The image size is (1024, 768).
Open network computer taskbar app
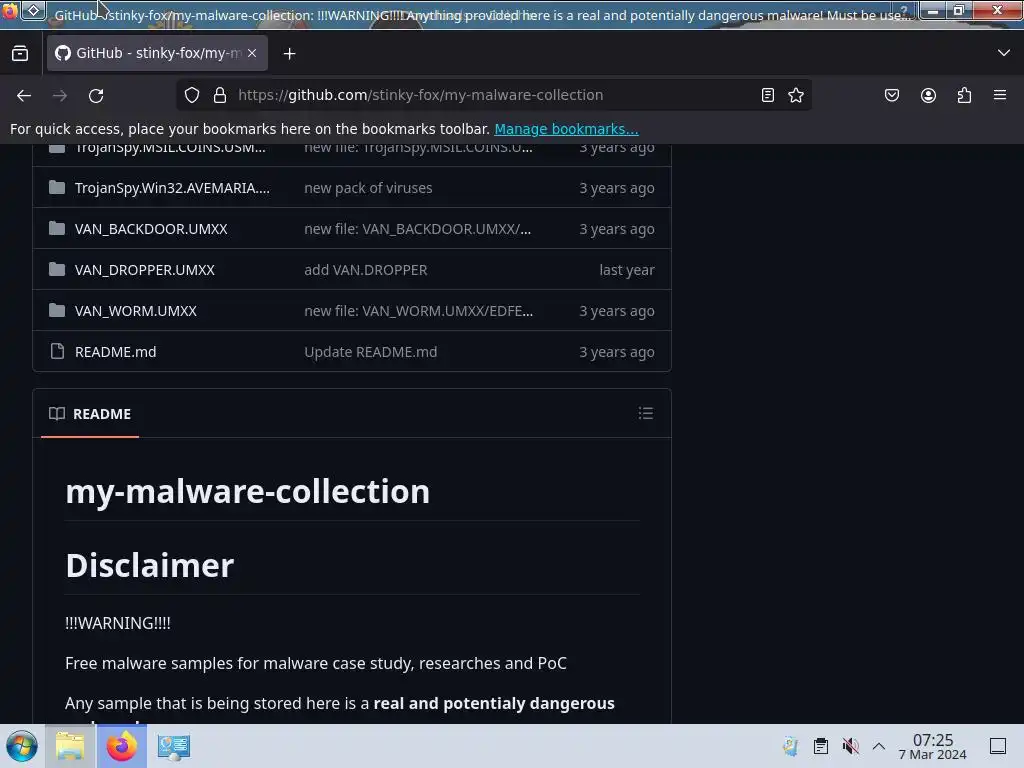pos(174,746)
